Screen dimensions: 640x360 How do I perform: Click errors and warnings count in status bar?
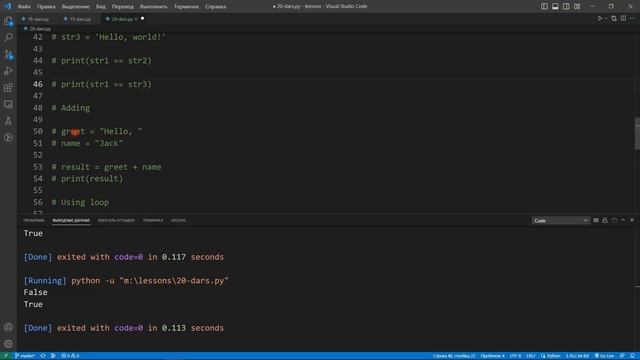(70, 356)
